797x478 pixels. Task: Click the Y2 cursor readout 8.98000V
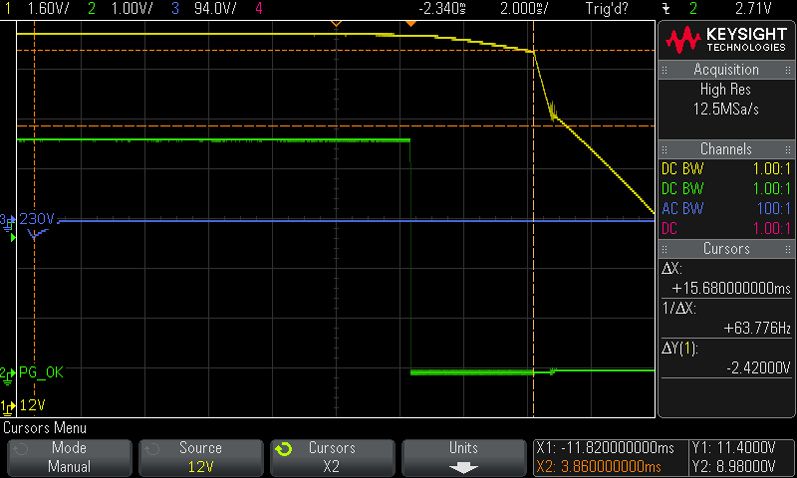[x=733, y=467]
